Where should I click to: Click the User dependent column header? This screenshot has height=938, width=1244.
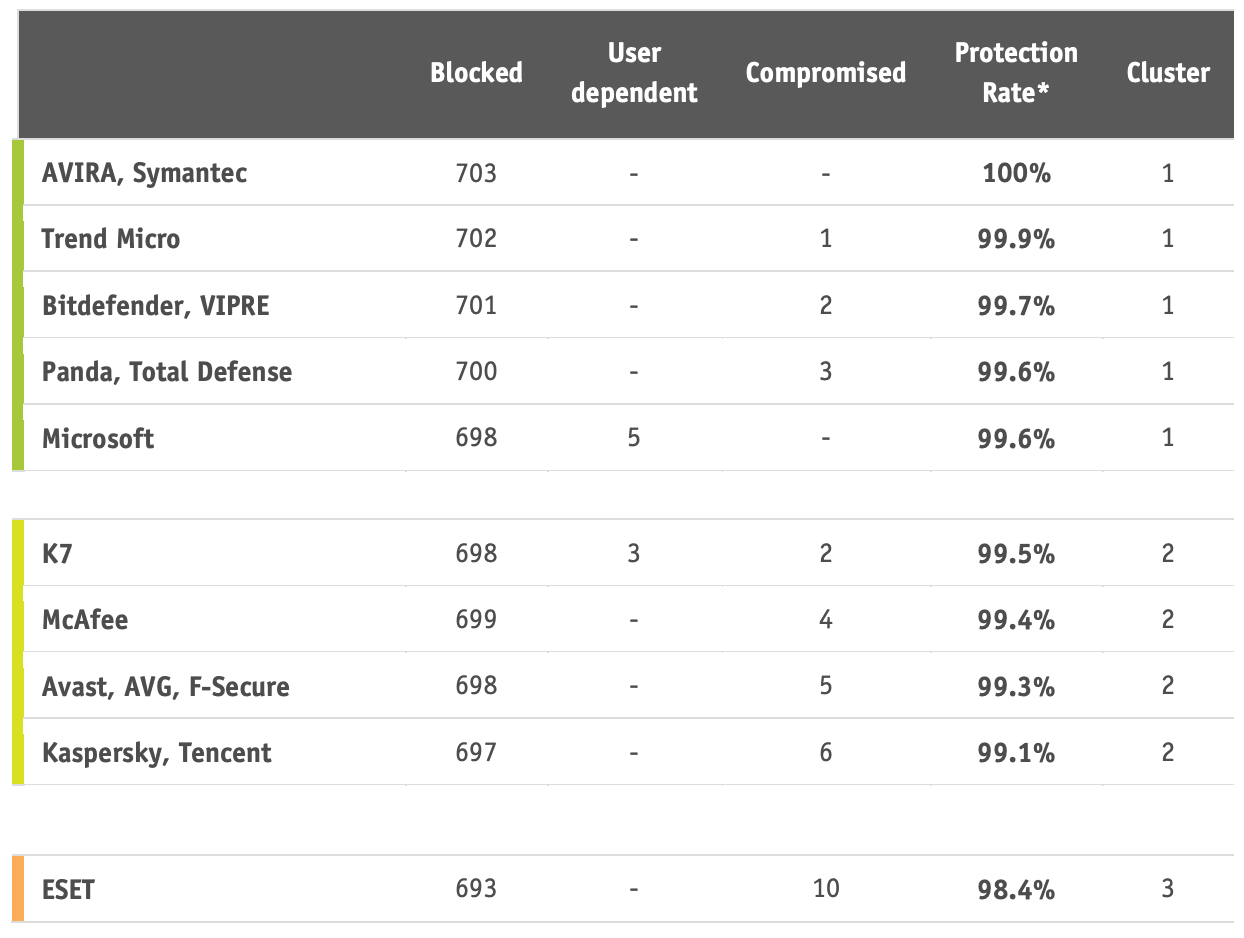(634, 73)
